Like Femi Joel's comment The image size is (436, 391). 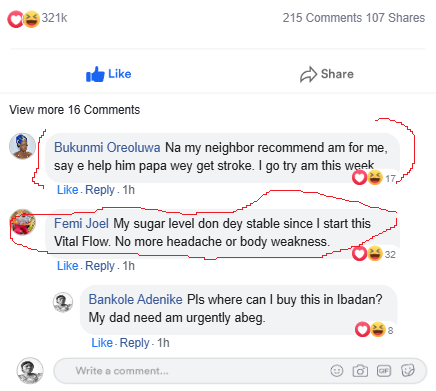tap(68, 266)
